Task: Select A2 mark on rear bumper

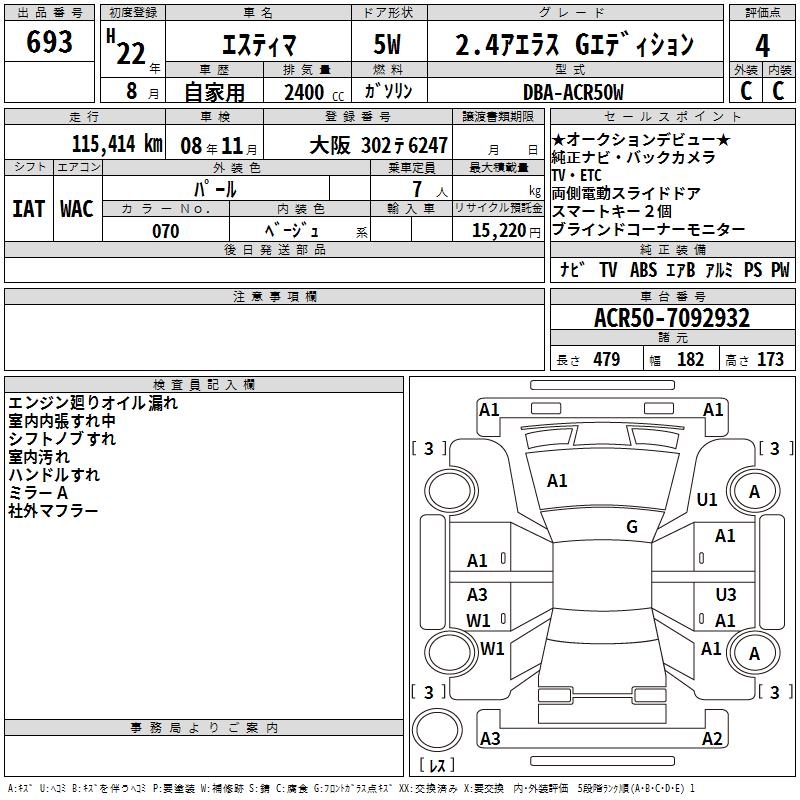Action: point(712,738)
